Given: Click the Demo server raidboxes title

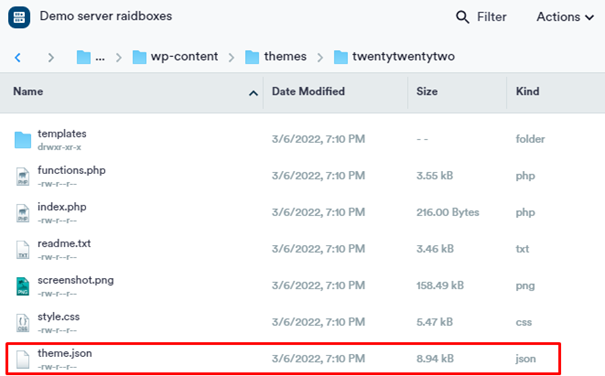Looking at the screenshot, I should (106, 16).
